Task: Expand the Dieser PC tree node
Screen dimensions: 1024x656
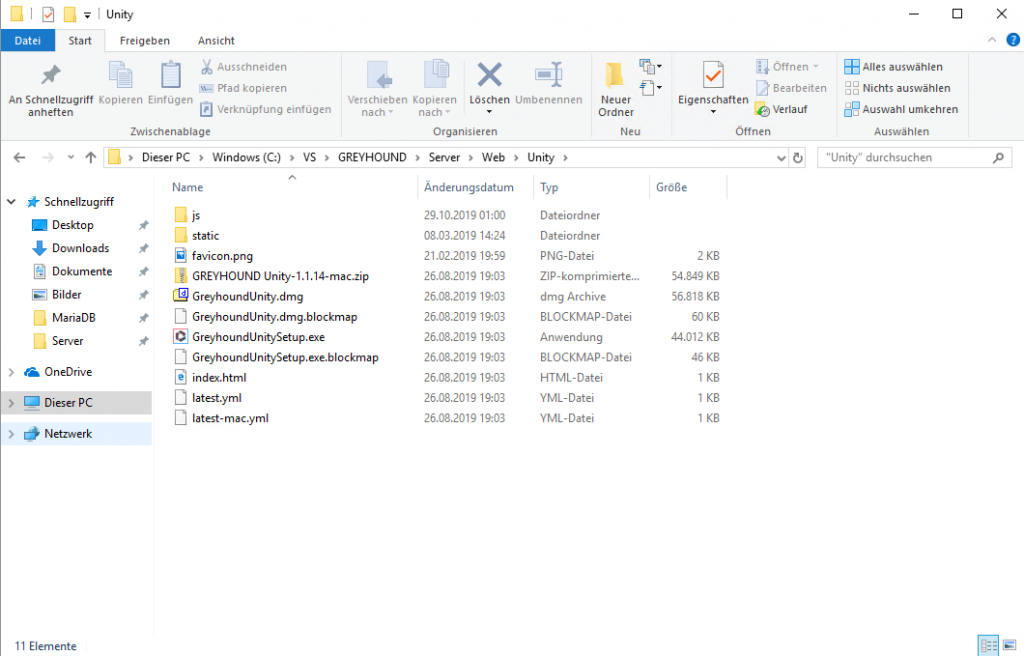Action: 11,403
